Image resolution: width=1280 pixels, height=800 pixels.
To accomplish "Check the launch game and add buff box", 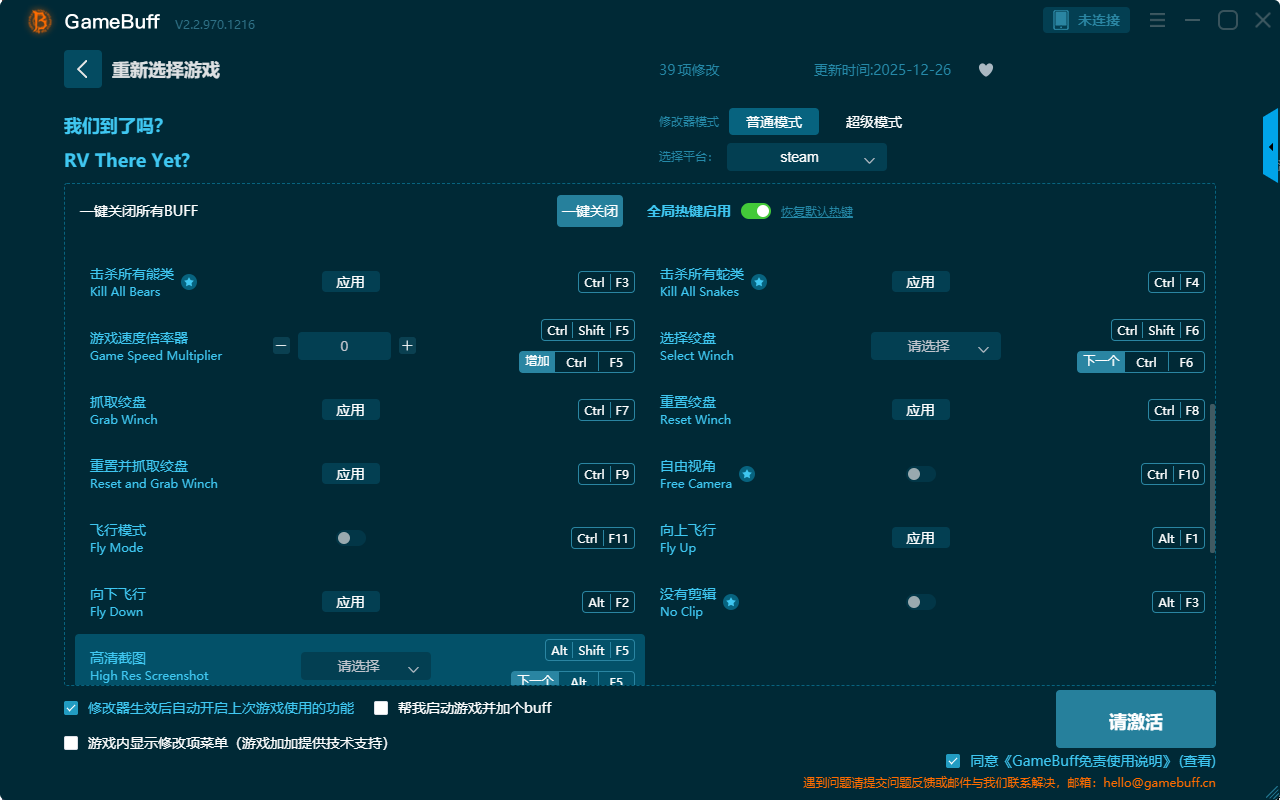I will (x=381, y=708).
